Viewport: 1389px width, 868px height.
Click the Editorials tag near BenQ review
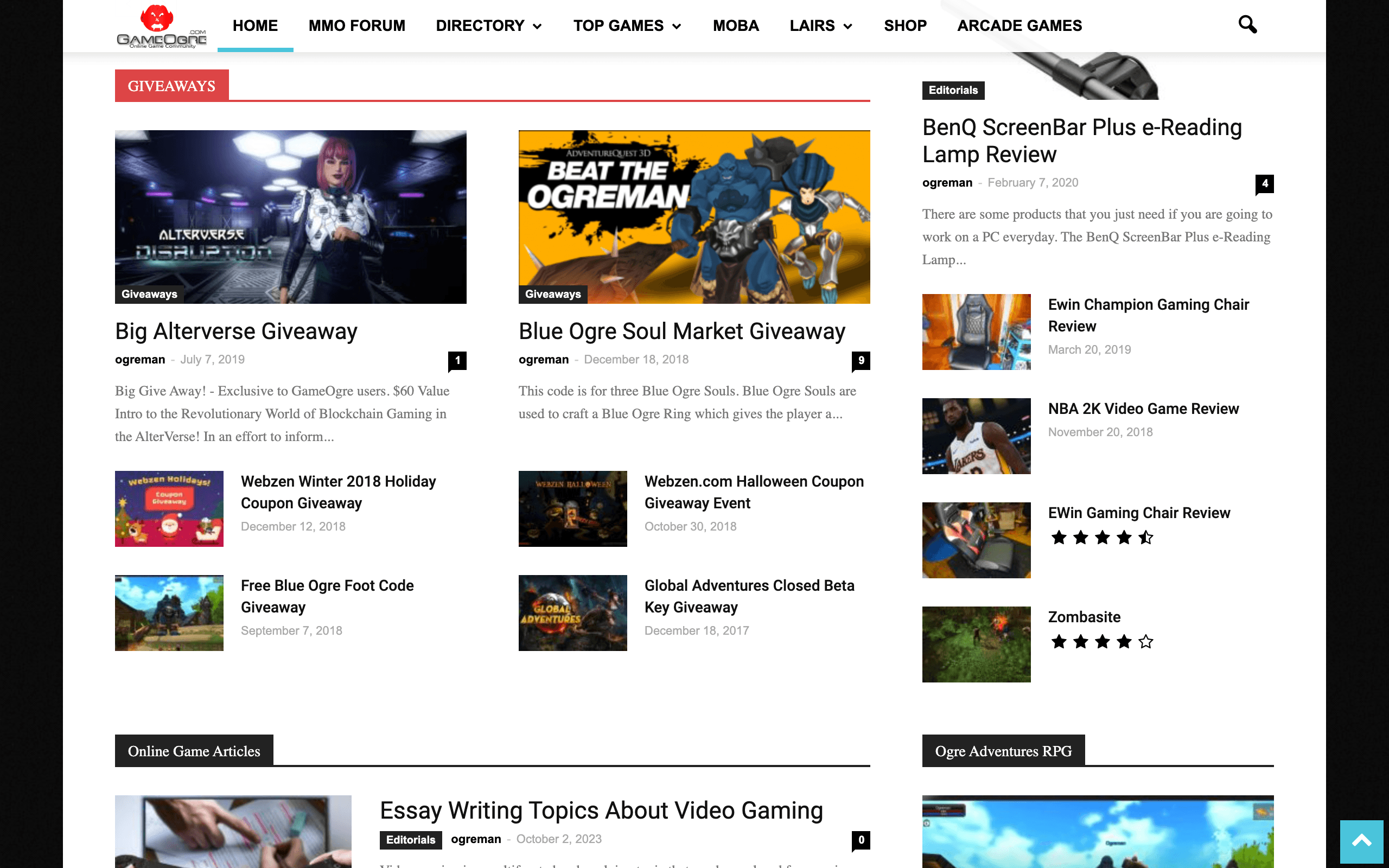coord(952,90)
